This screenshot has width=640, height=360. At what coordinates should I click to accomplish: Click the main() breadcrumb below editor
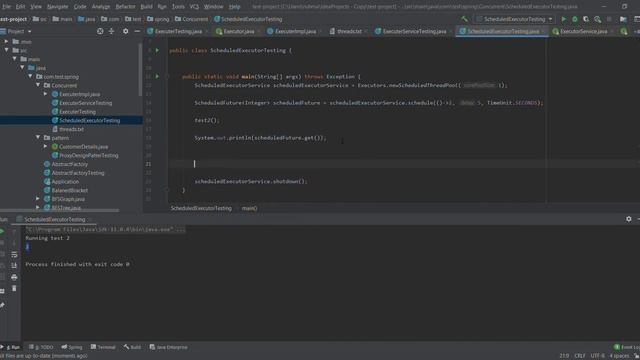point(249,208)
